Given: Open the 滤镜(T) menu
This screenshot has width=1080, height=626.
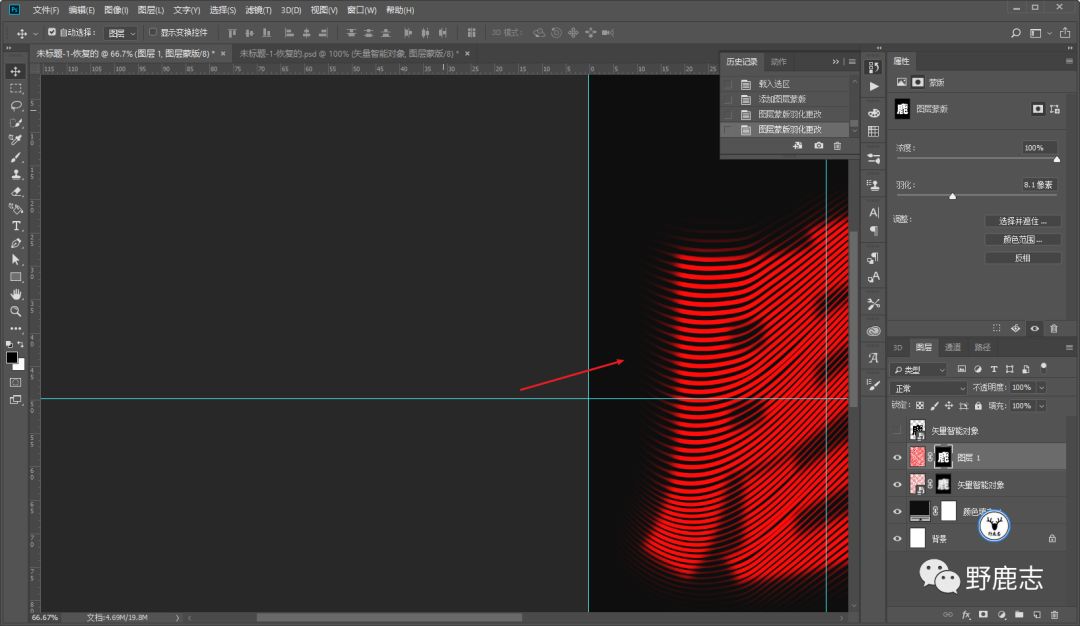Looking at the screenshot, I should [259, 10].
